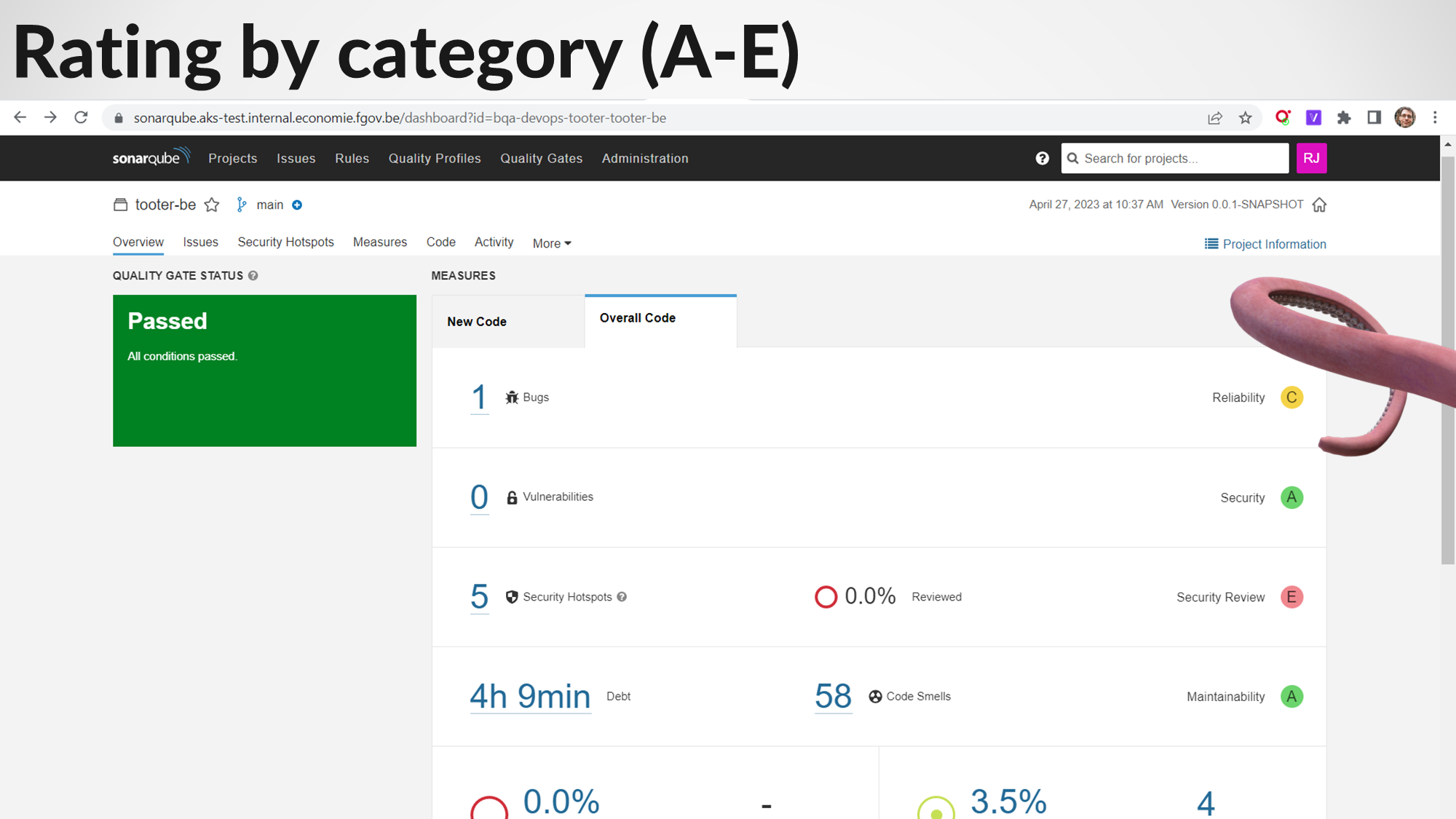Reload the browser page
Image resolution: width=1456 pixels, height=819 pixels.
pos(81,117)
